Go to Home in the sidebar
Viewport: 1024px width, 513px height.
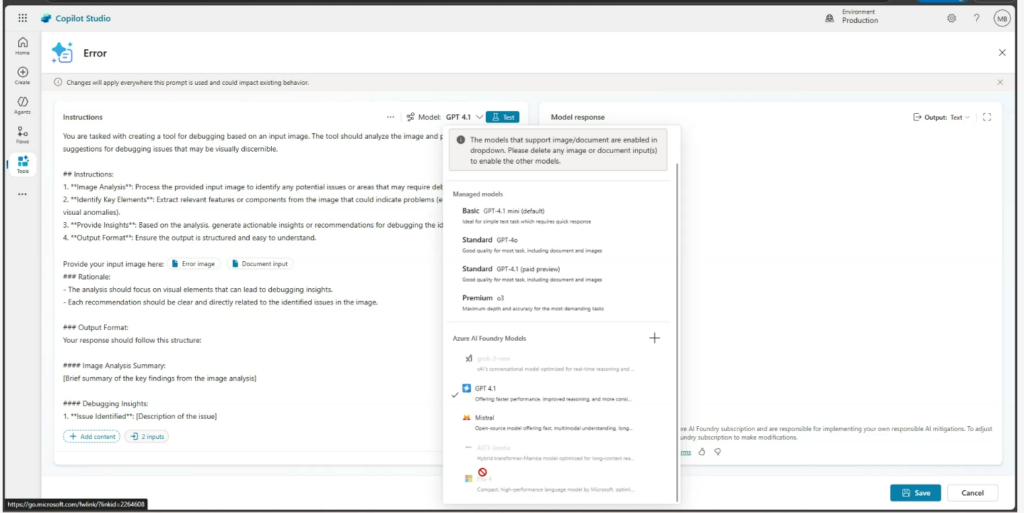(x=23, y=46)
